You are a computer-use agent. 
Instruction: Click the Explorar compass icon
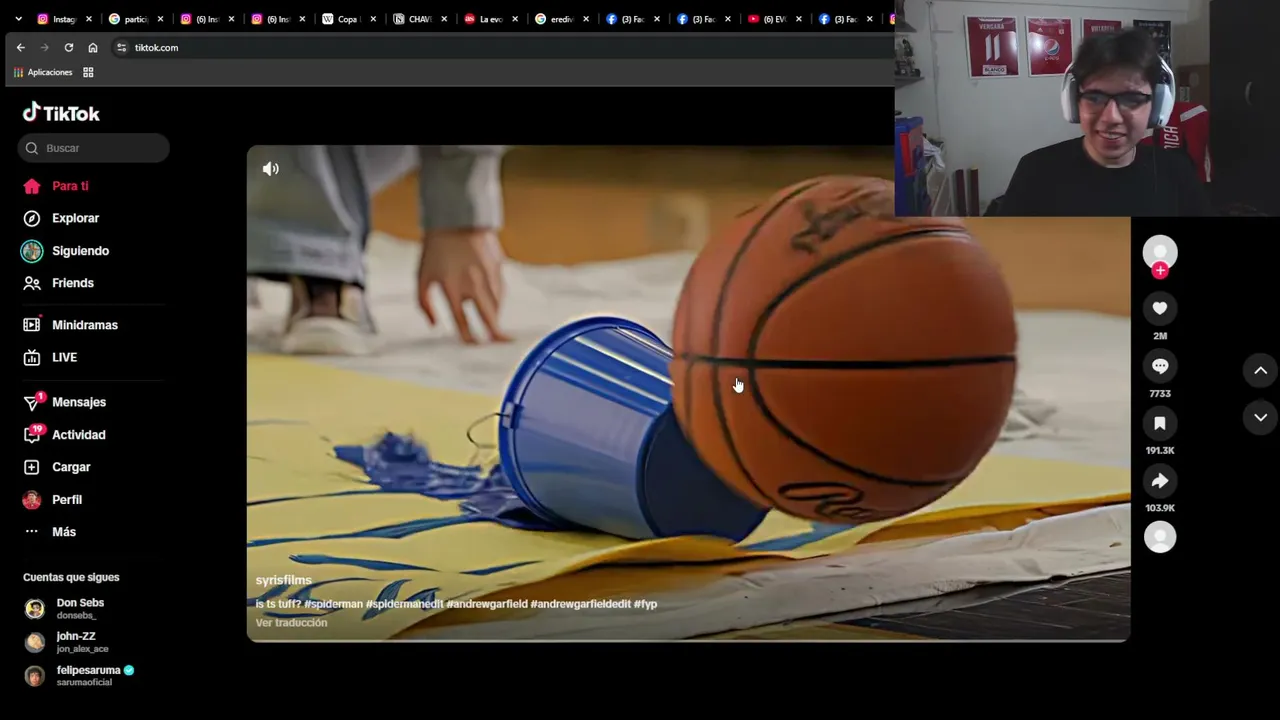tap(32, 218)
